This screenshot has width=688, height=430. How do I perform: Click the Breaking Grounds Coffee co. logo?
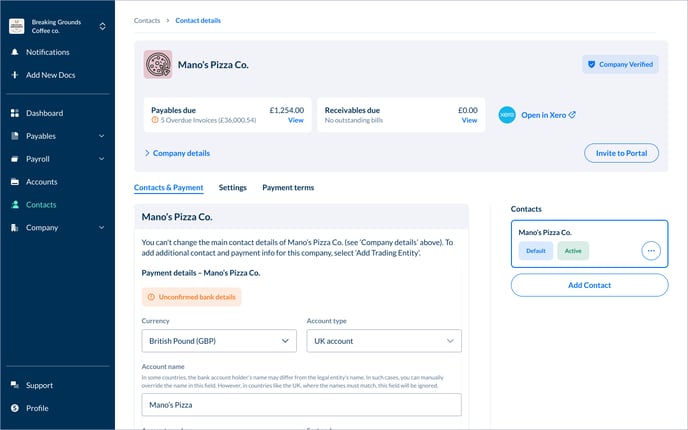[x=17, y=26]
